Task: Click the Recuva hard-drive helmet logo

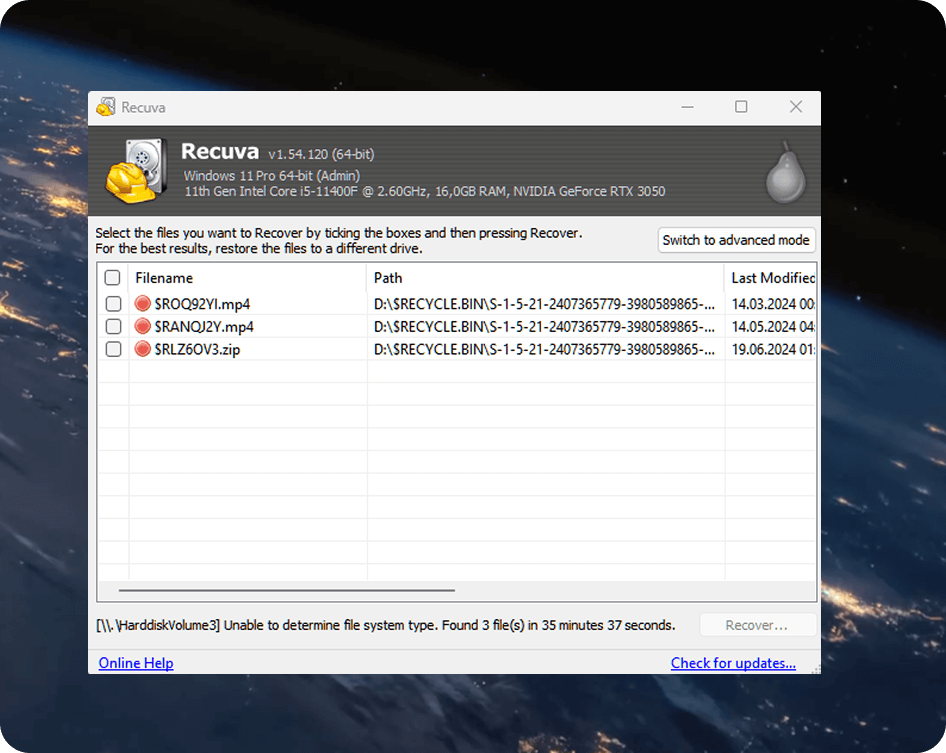Action: click(137, 171)
